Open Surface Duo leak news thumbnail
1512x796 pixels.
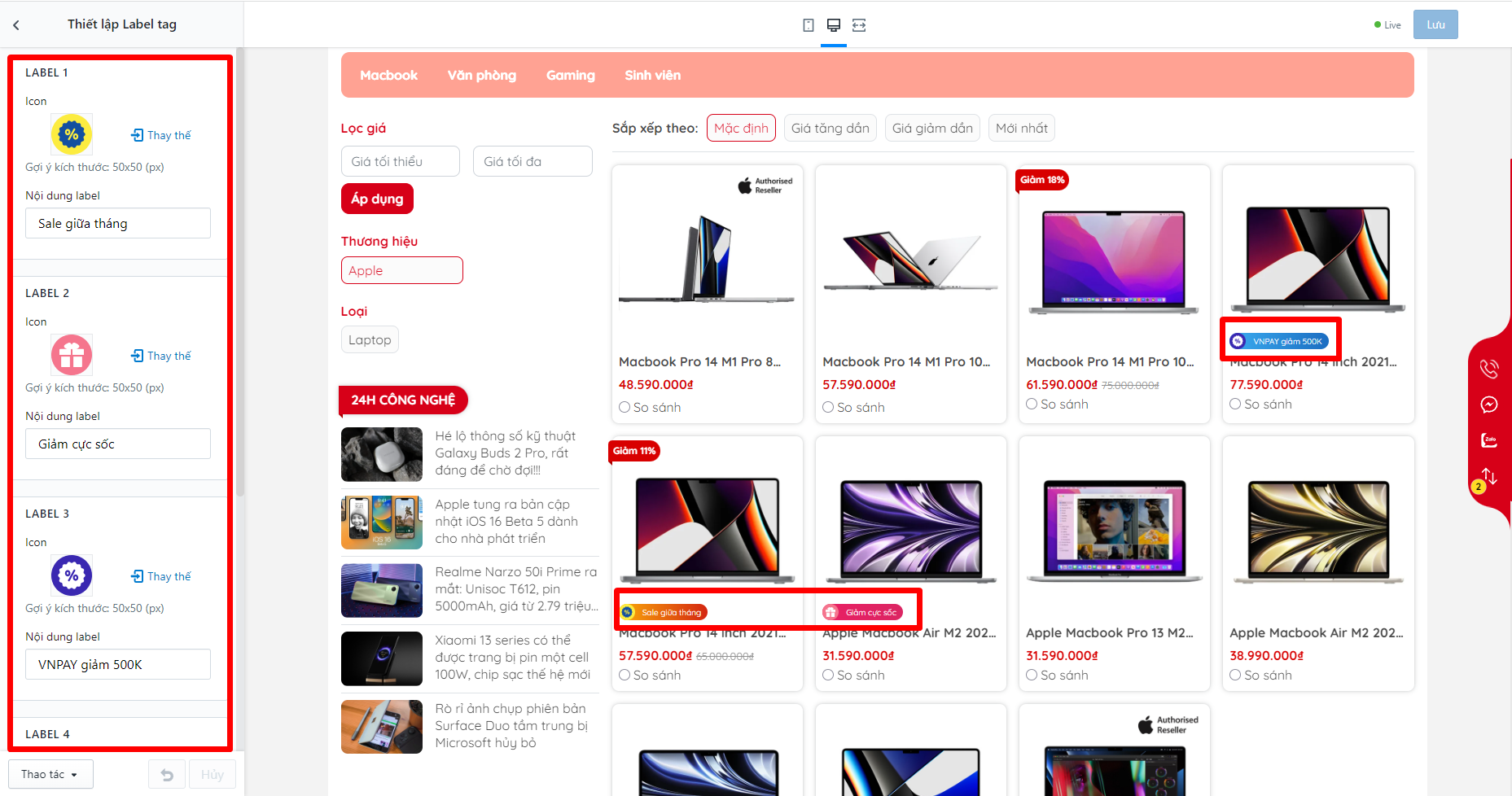pos(382,727)
